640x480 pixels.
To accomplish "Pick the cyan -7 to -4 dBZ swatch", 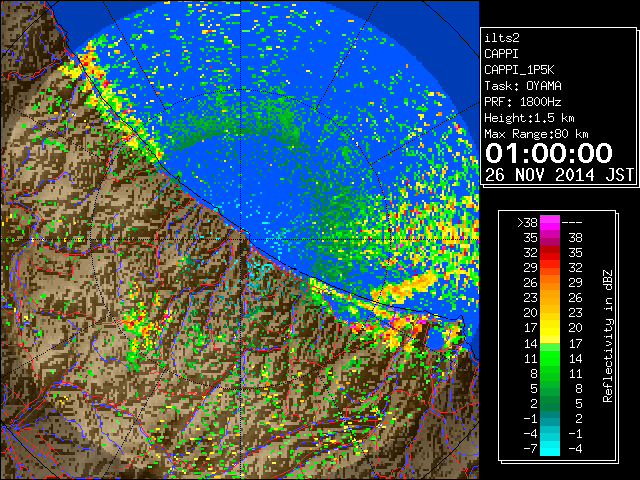I will [550, 449].
